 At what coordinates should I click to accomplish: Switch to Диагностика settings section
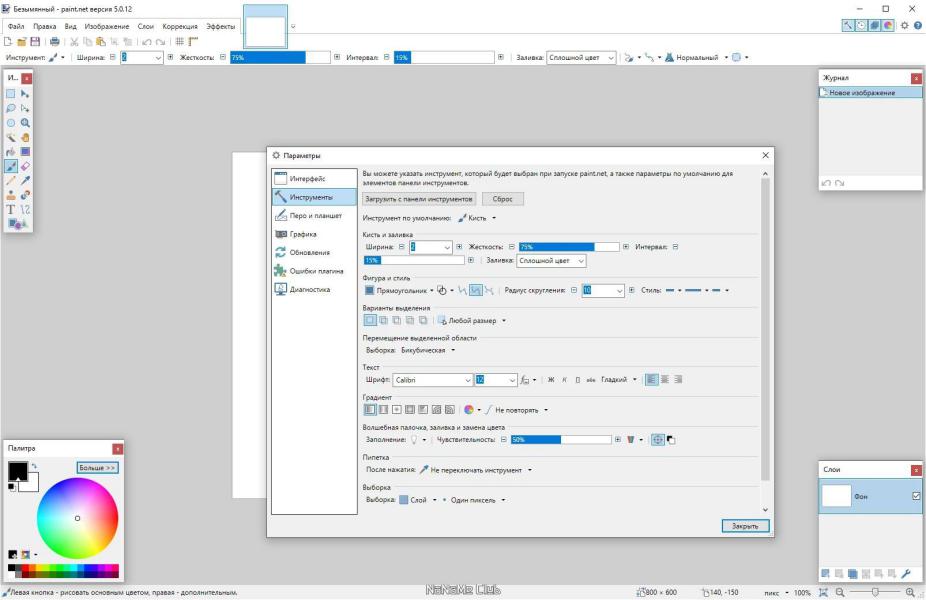(314, 289)
